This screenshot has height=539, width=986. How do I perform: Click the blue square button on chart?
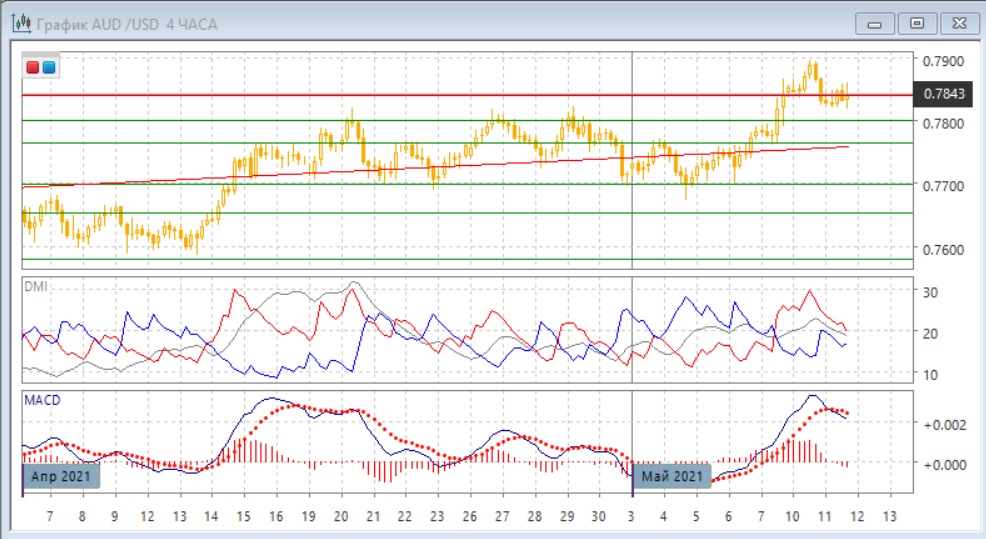tap(48, 67)
